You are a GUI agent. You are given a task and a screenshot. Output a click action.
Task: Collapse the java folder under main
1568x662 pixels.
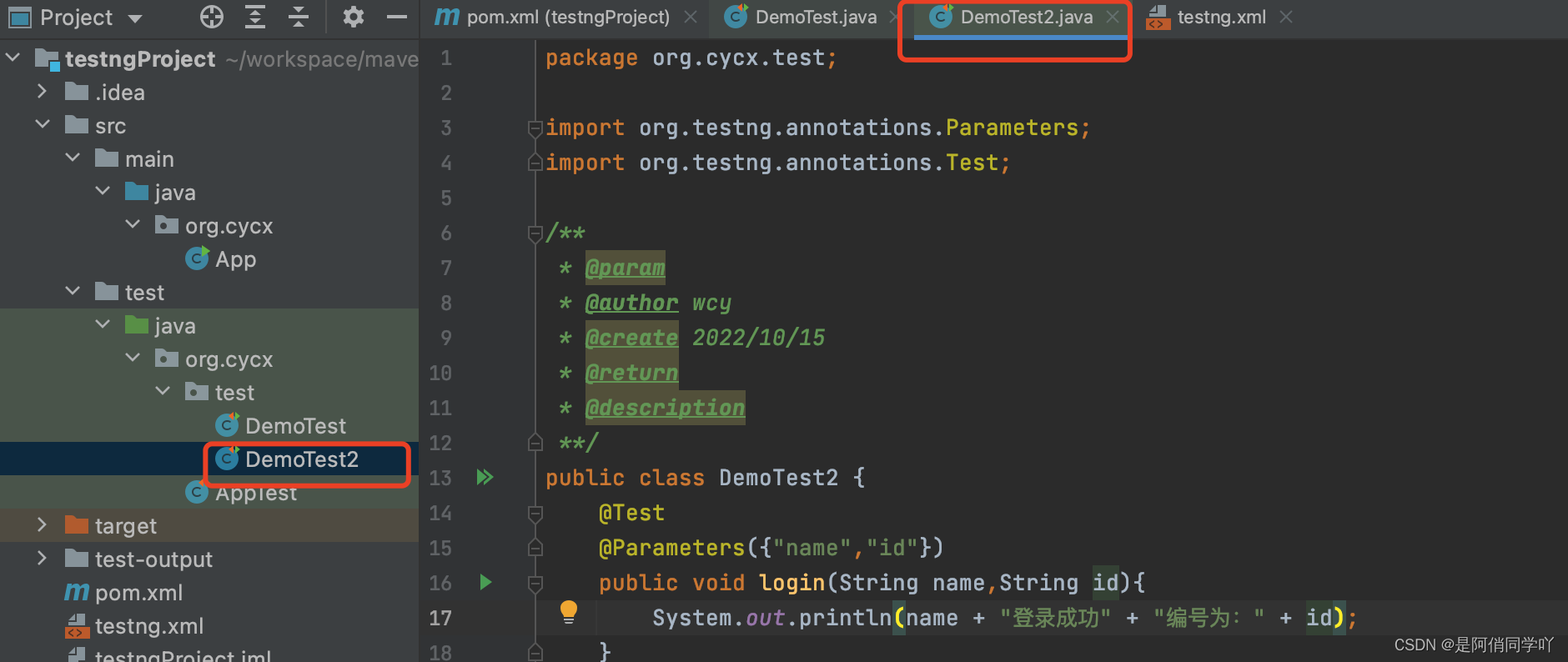tap(103, 192)
